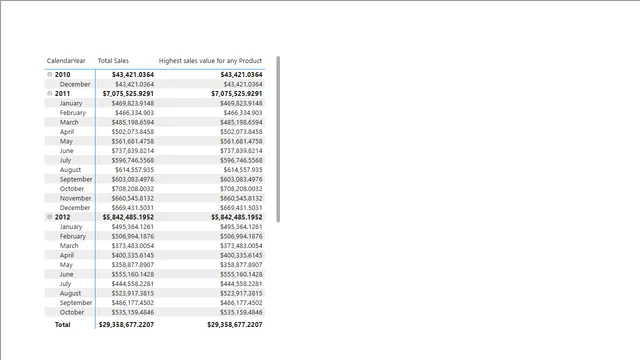The image size is (640, 360).
Task: Click the Total row label
Action: (x=62, y=324)
